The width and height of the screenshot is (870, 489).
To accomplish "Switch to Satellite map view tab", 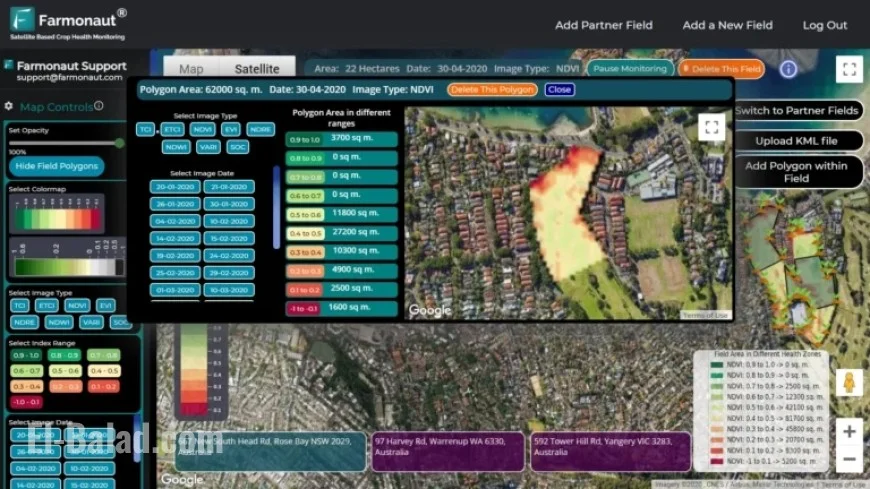I will [x=257, y=69].
